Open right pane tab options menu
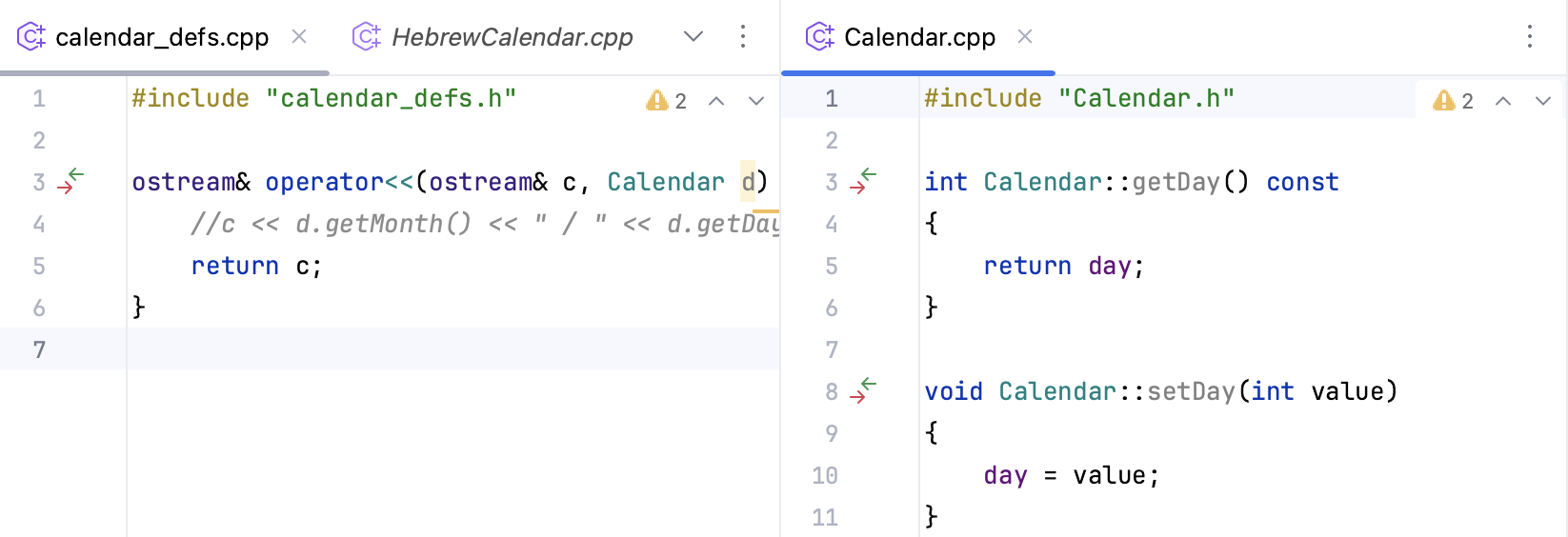 tap(1530, 37)
